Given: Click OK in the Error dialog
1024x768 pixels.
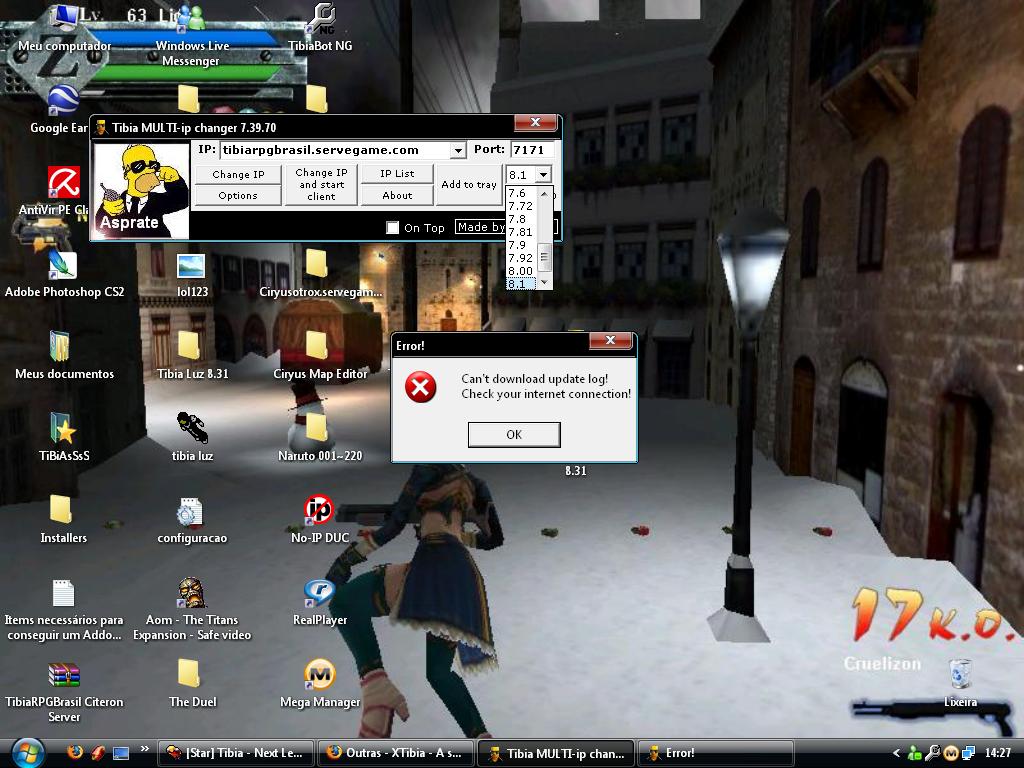Looking at the screenshot, I should pos(514,435).
